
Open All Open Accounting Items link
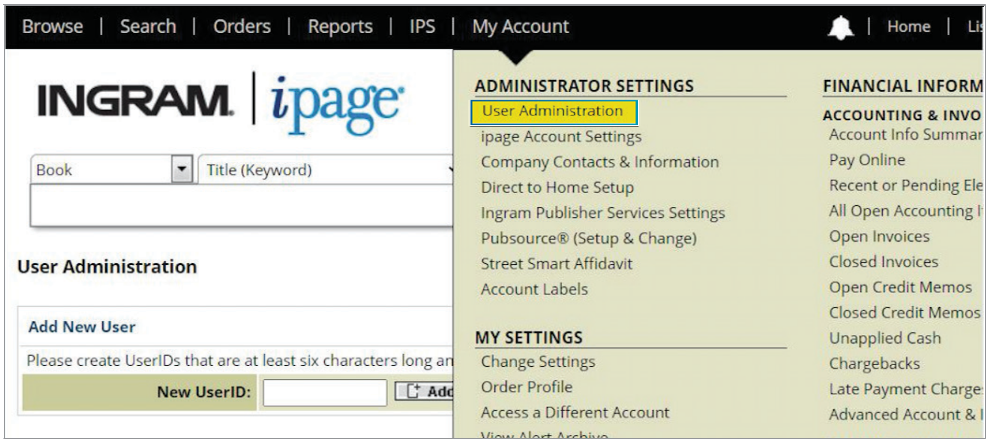[x=905, y=211]
